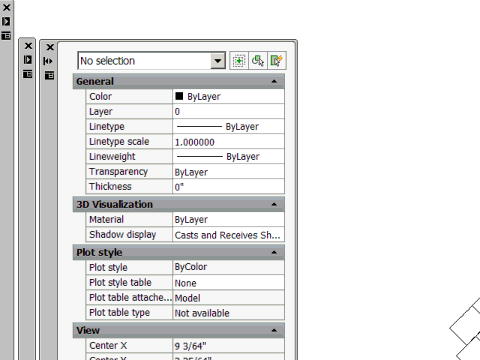Select the Plot style table label
Image resolution: width=480 pixels, height=360 pixels.
click(x=120, y=283)
